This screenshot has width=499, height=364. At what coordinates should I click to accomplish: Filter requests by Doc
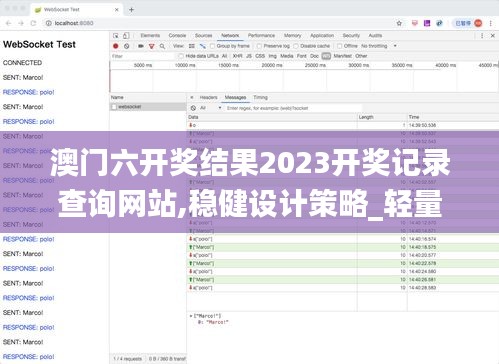coord(314,56)
